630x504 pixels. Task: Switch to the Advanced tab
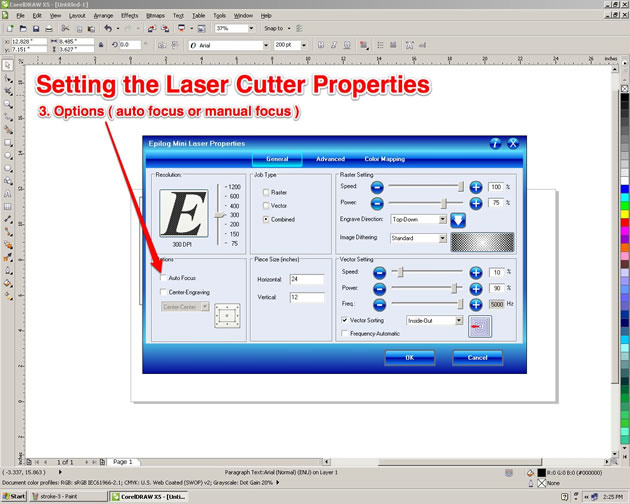click(330, 159)
